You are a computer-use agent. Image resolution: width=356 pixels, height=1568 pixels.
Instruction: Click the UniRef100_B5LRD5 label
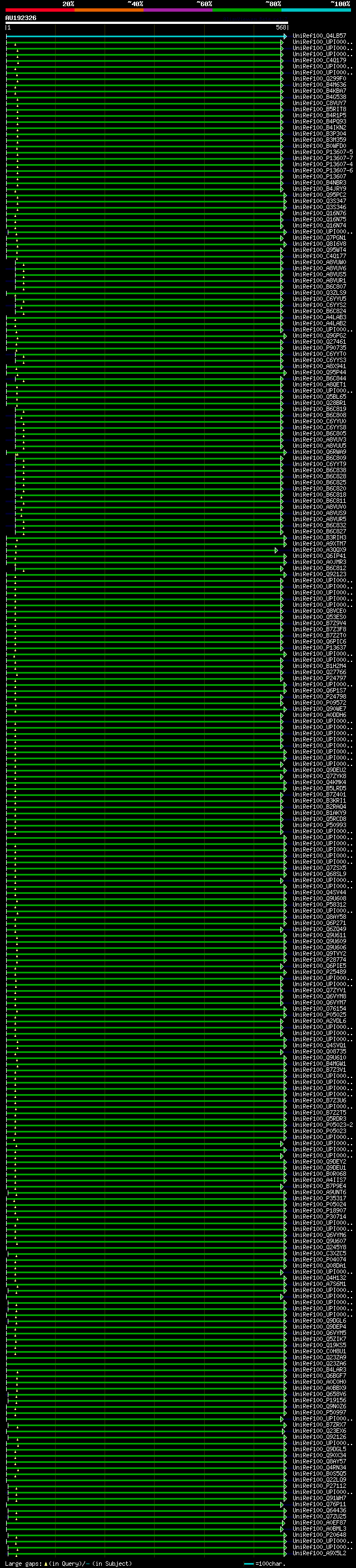tap(319, 788)
